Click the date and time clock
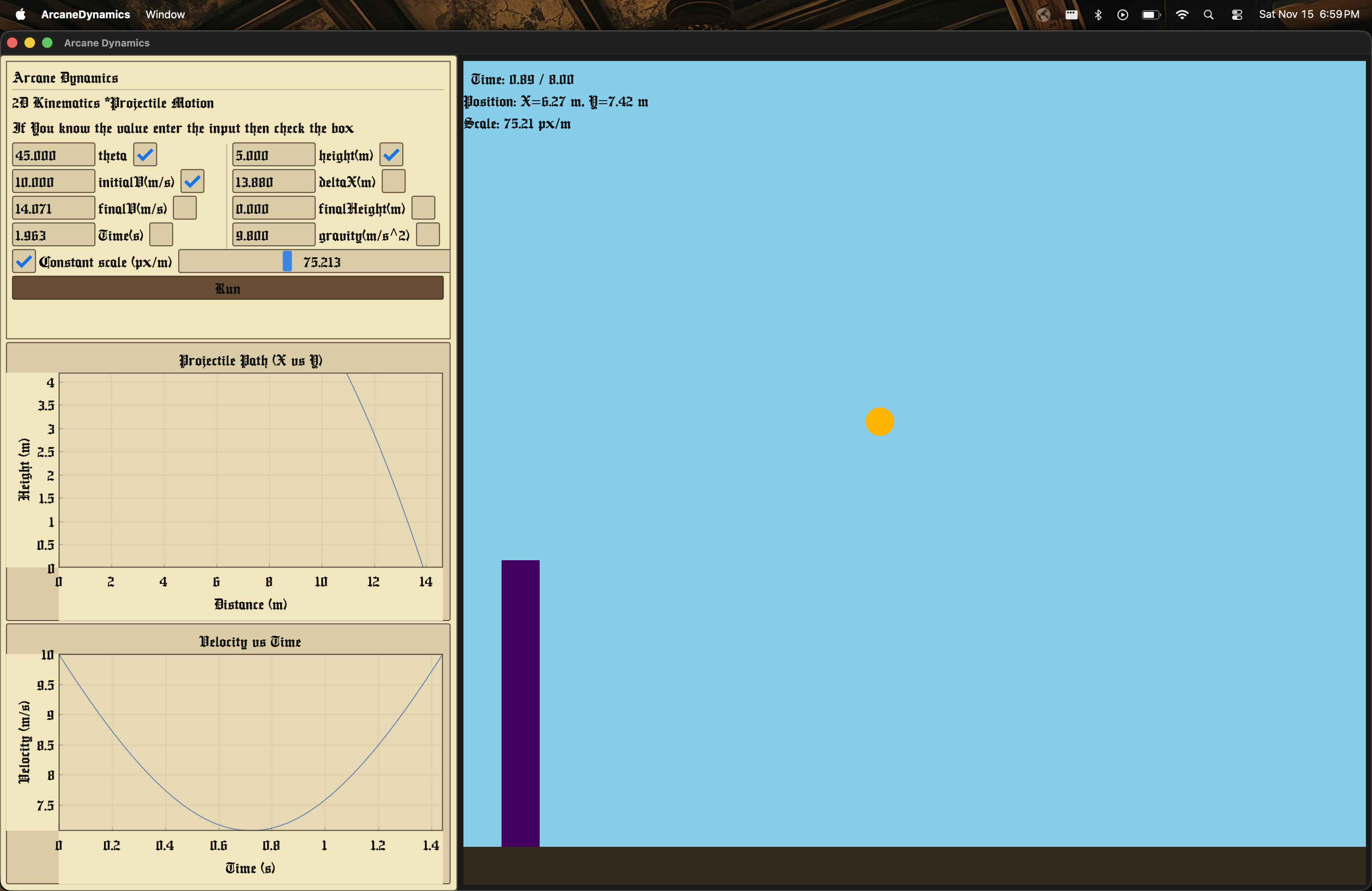The width and height of the screenshot is (1372, 891). pos(1309,14)
